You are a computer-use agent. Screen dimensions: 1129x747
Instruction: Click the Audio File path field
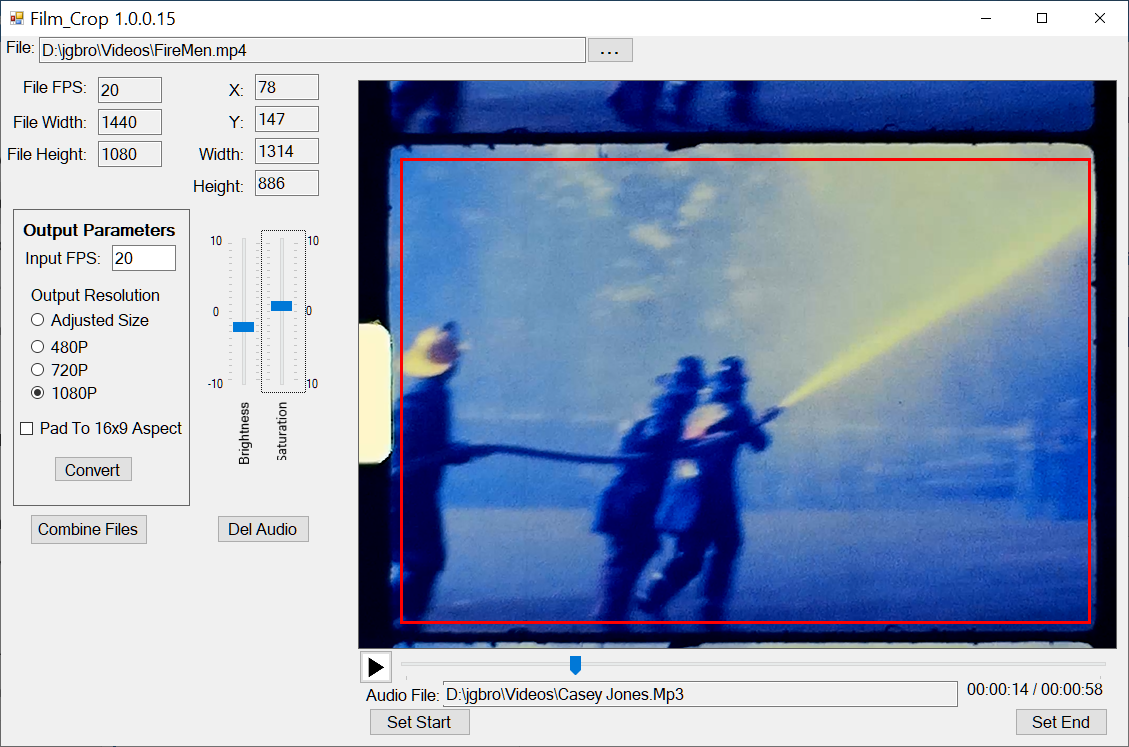coord(700,694)
